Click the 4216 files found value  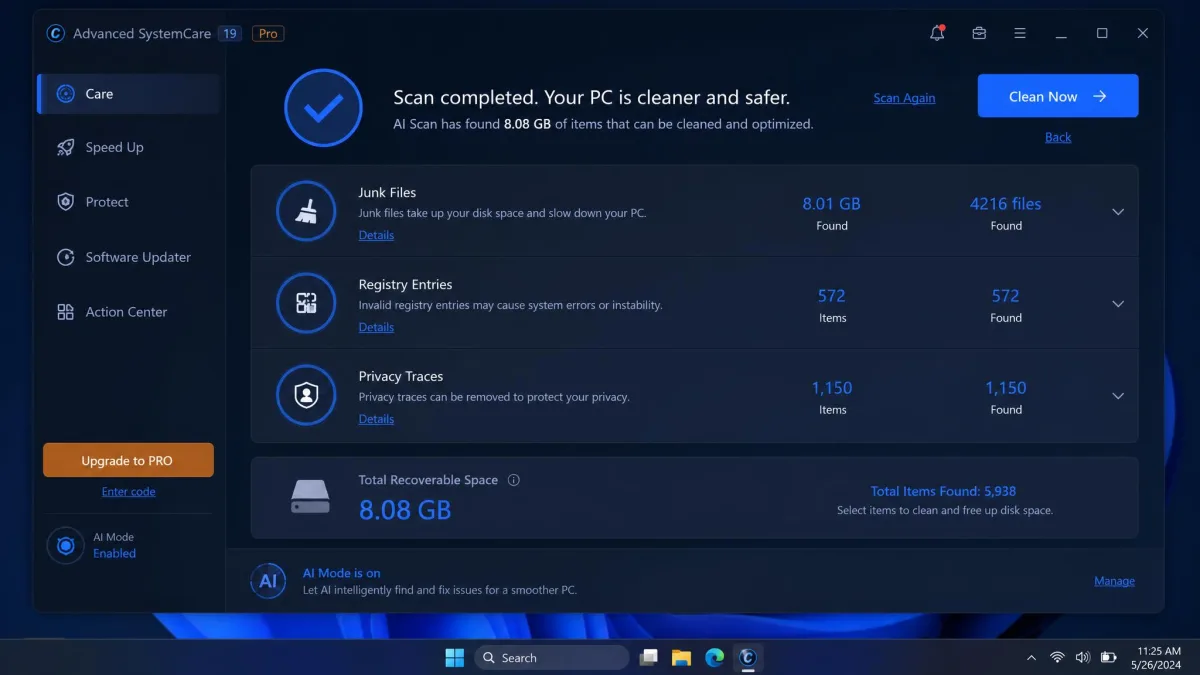[1005, 203]
